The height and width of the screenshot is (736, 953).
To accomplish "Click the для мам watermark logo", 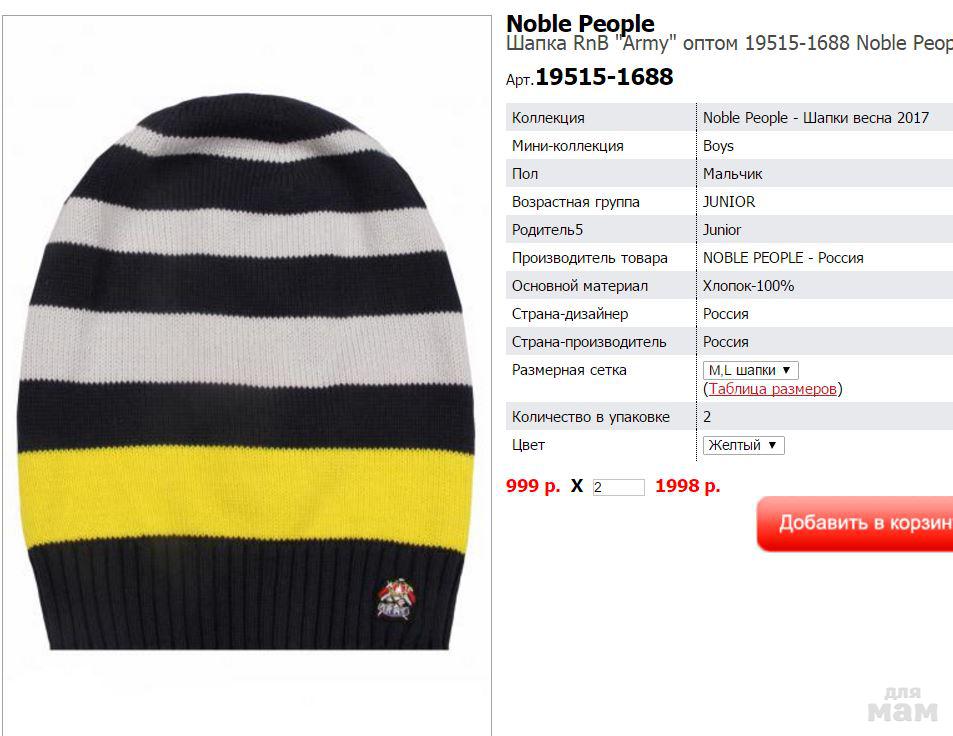I will [903, 704].
